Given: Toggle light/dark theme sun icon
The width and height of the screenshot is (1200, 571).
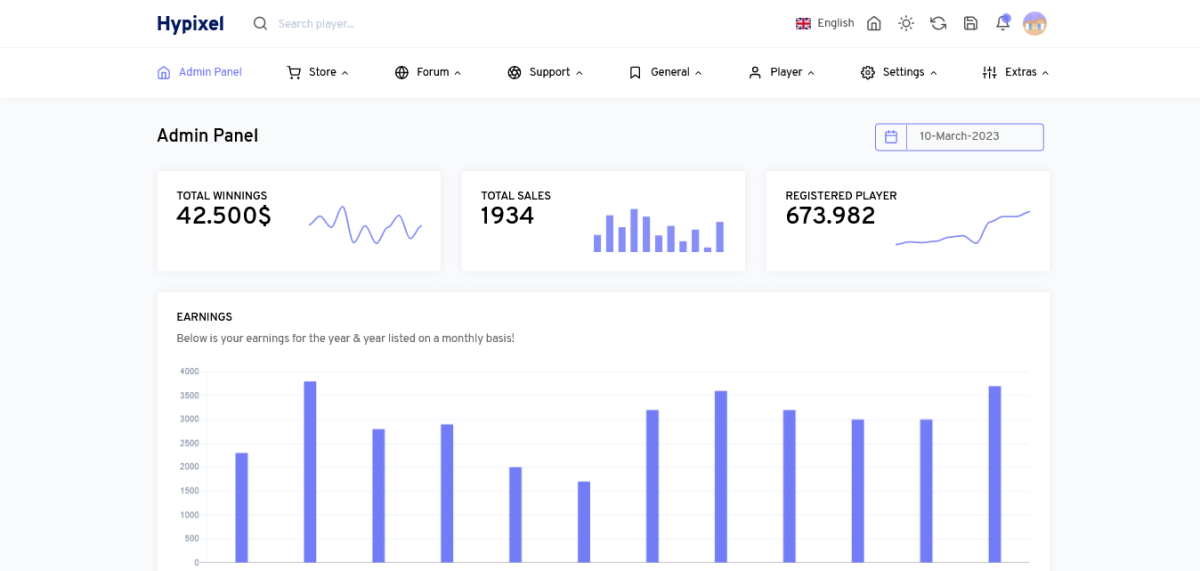Looking at the screenshot, I should click(906, 23).
